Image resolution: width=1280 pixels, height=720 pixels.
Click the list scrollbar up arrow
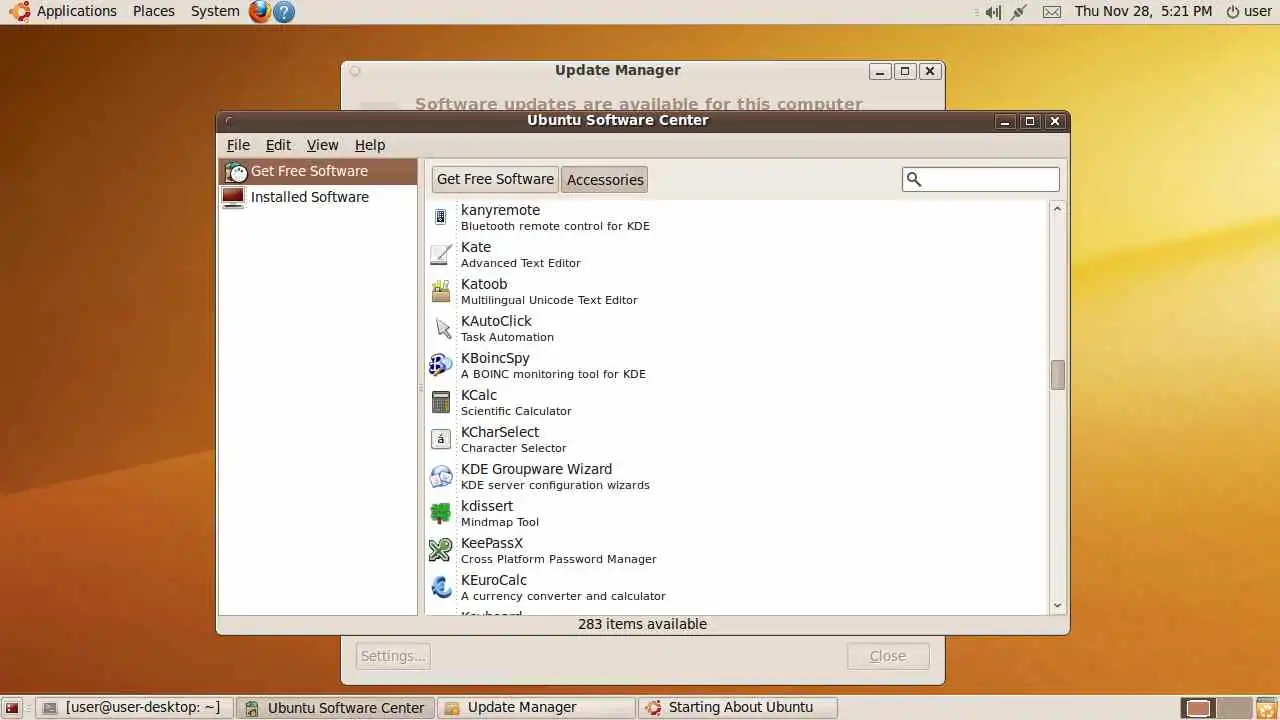click(1057, 208)
